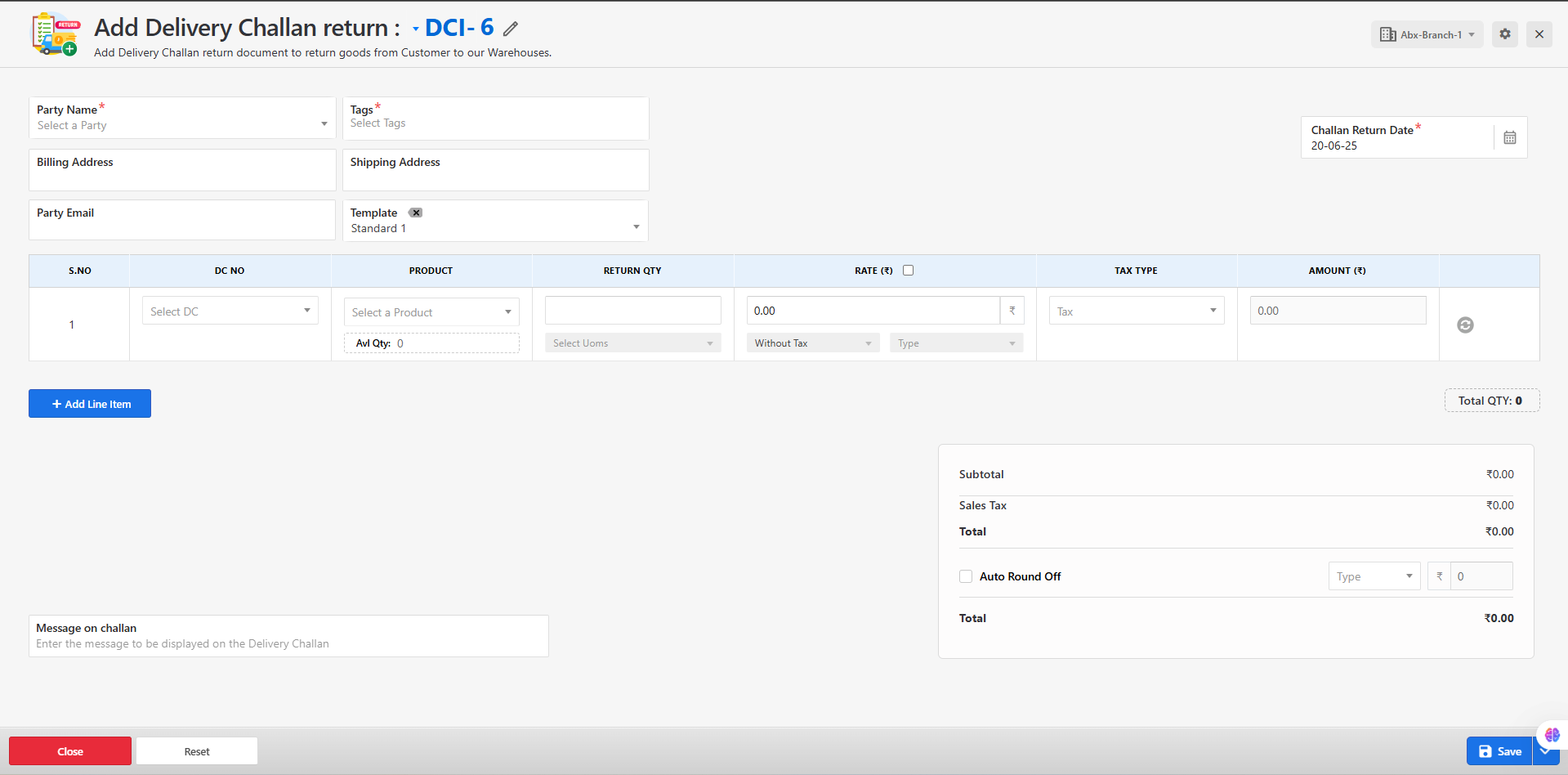Click the refresh icon in line item row
Viewport: 1568px width, 775px height.
click(1465, 325)
